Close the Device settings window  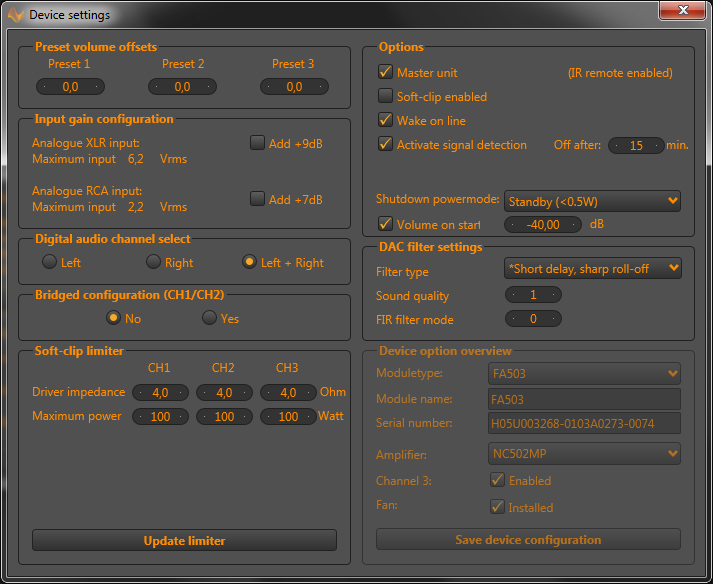(682, 11)
